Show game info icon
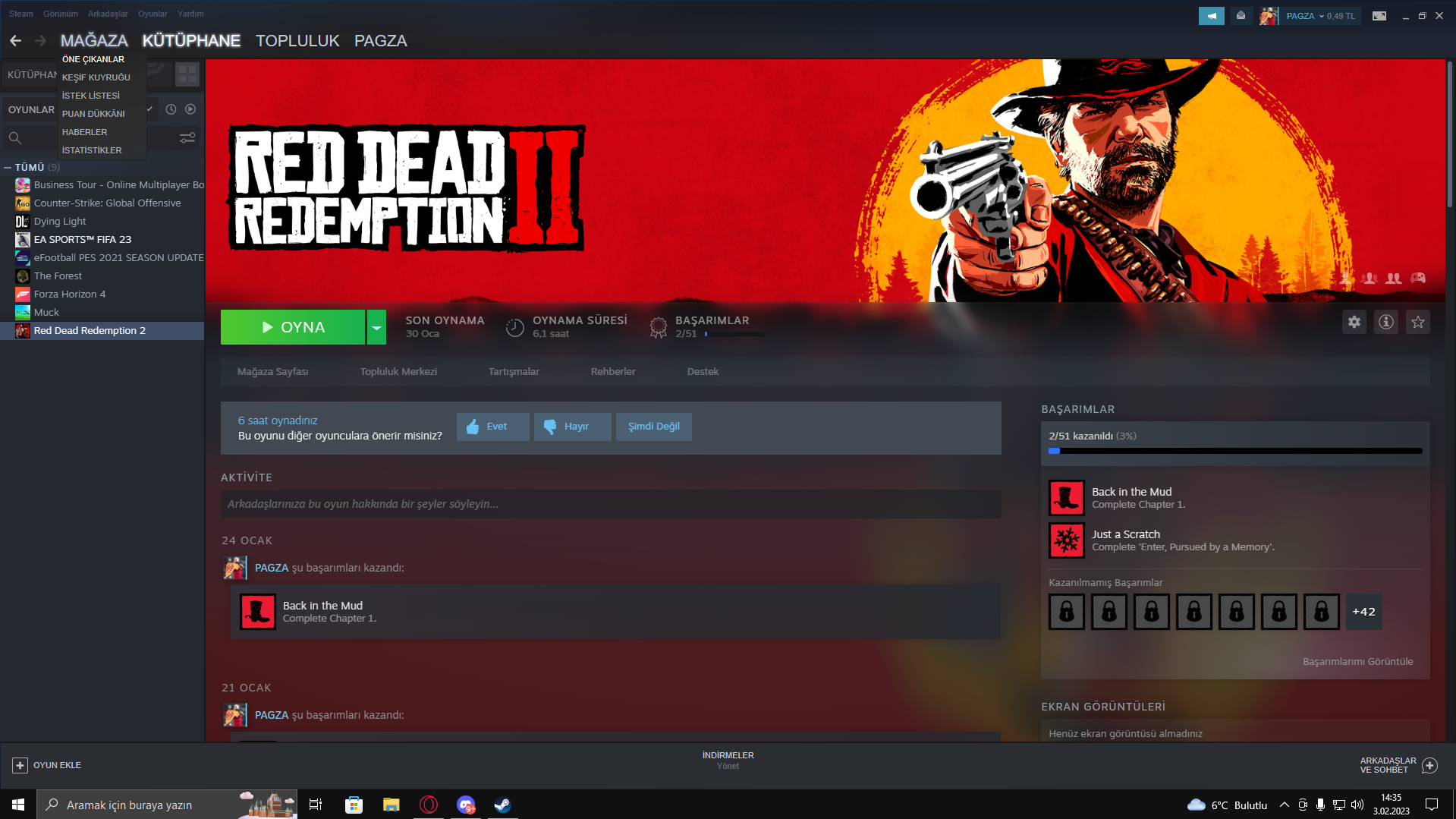 1385,322
